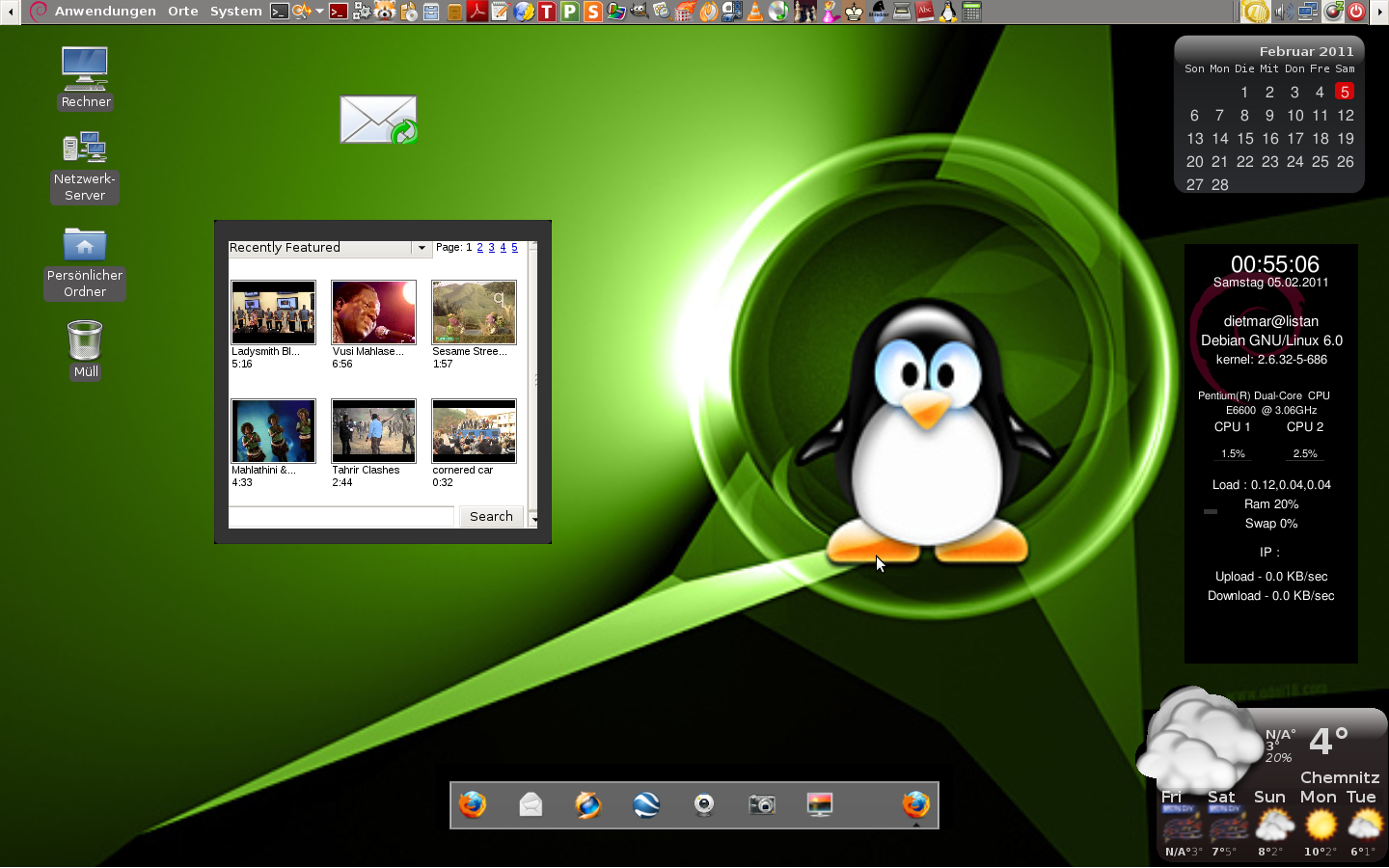This screenshot has width=1389, height=868.
Task: Click the left panel scroll arrow
Action: pos(10,12)
